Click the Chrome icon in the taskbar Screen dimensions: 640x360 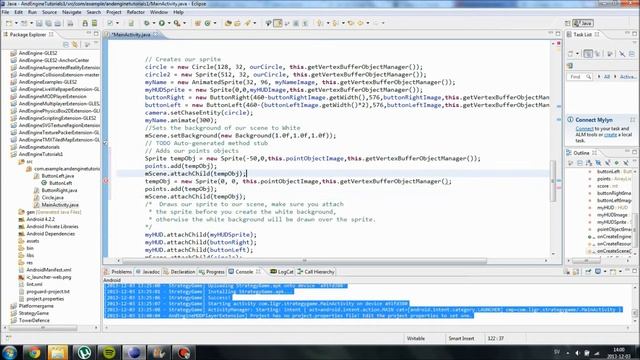tap(34, 352)
